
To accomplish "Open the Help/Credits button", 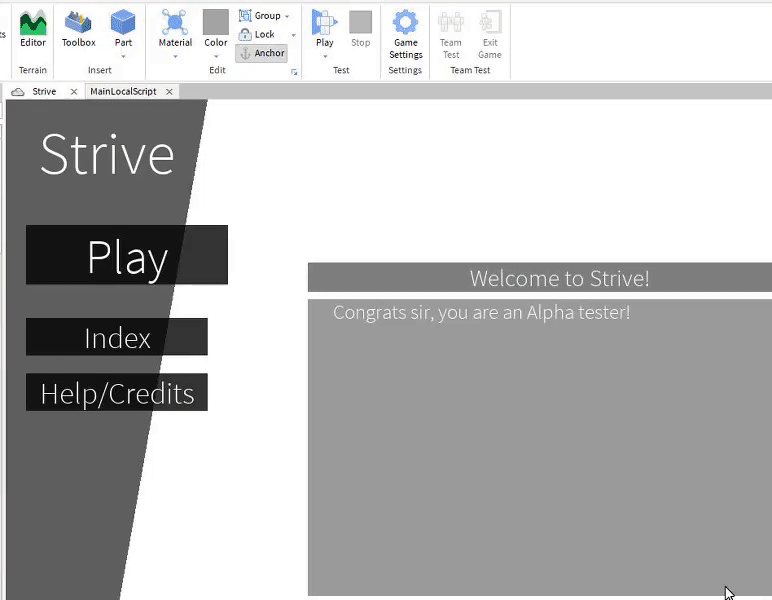I will [117, 392].
